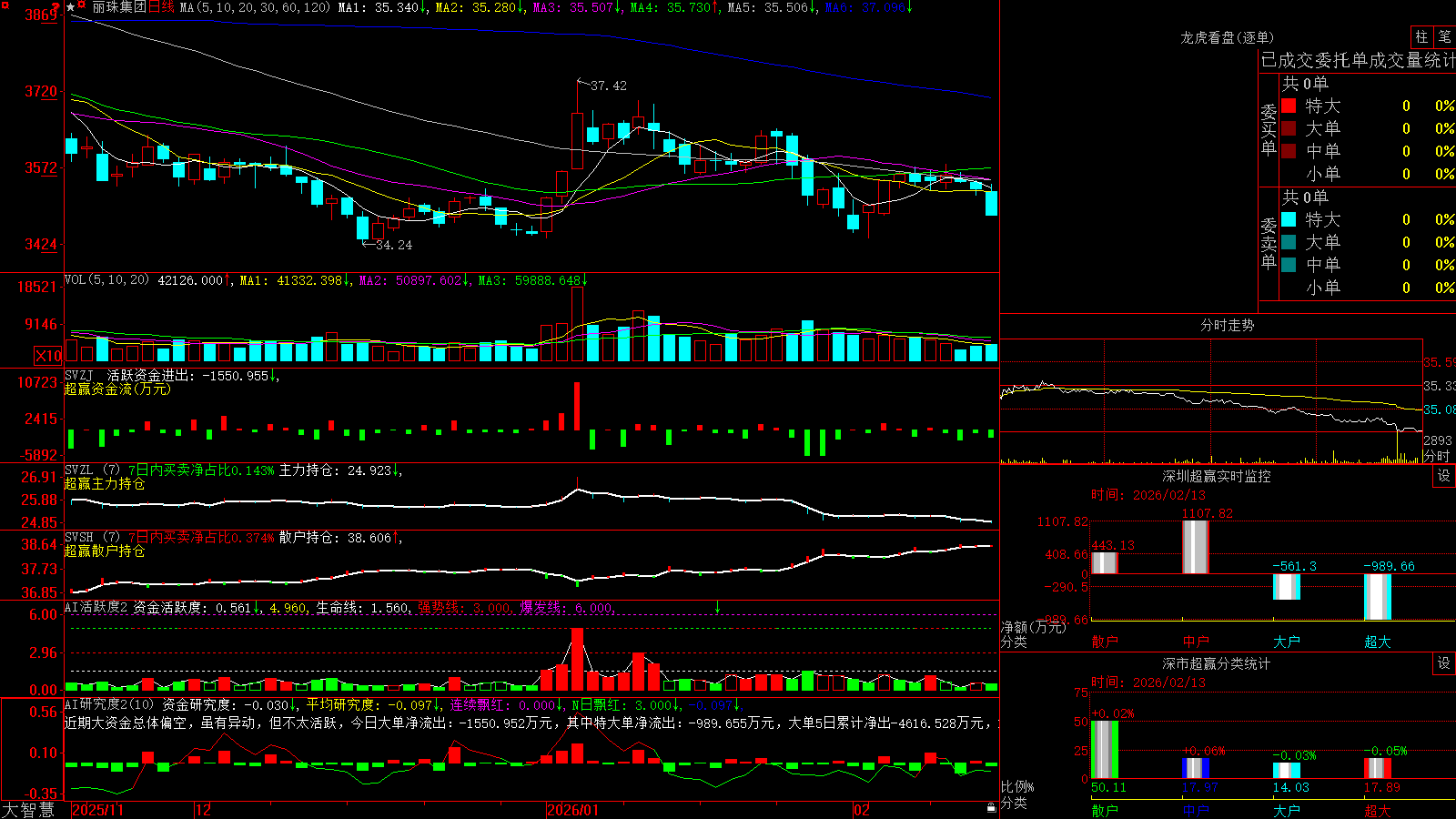Switch 龙虎看盘 to 笔 tick view
The width and height of the screenshot is (1456, 819).
tap(1445, 36)
